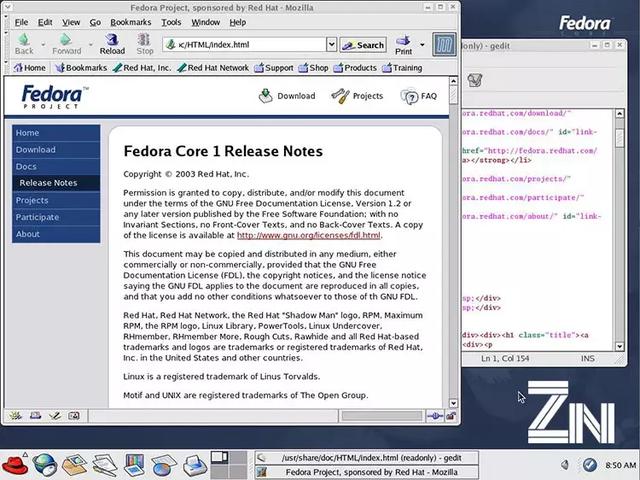Click the Mozilla page scrollbar down arrow
The image size is (640, 480).
453,403
